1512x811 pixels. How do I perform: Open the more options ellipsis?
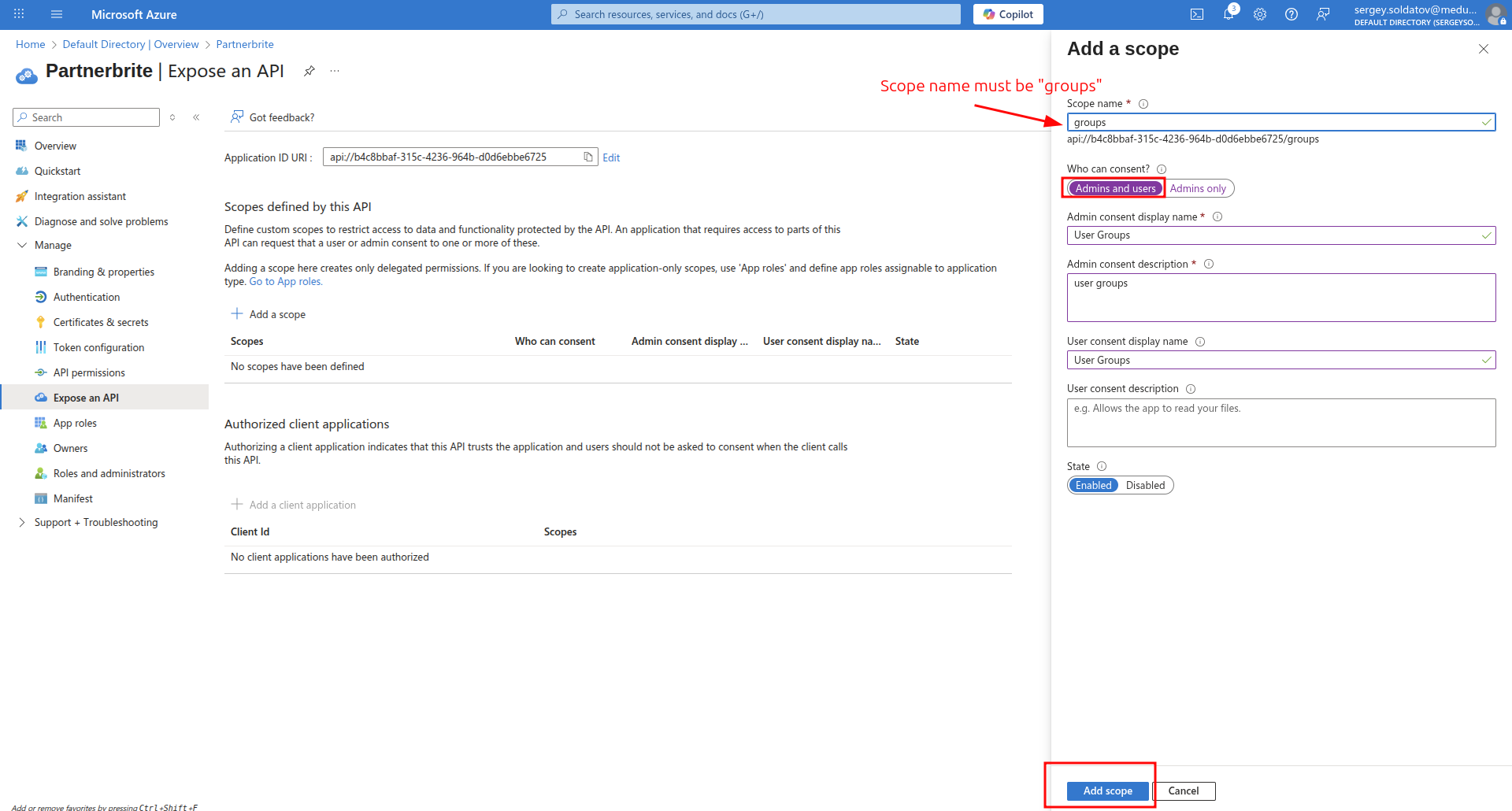(335, 71)
